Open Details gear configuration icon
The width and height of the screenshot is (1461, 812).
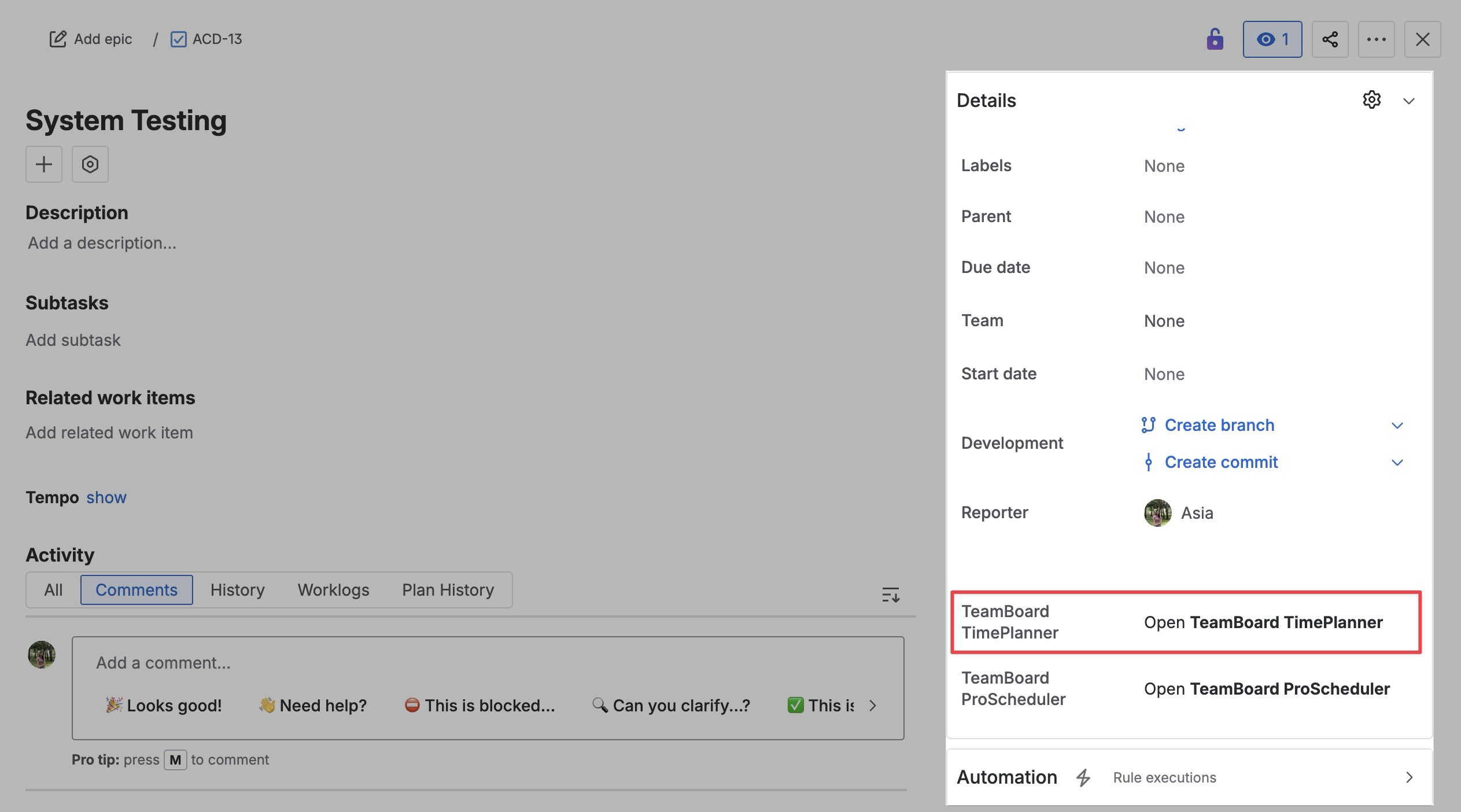click(x=1371, y=100)
